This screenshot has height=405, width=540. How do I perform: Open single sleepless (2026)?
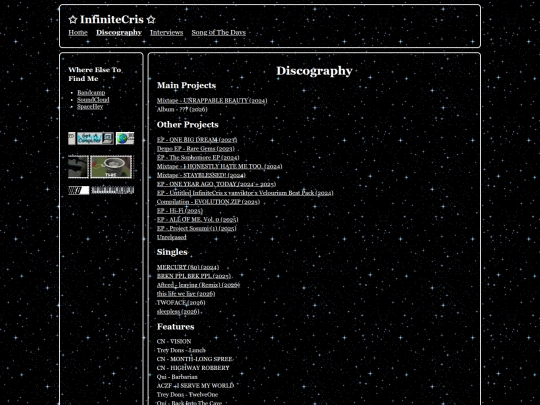(178, 312)
